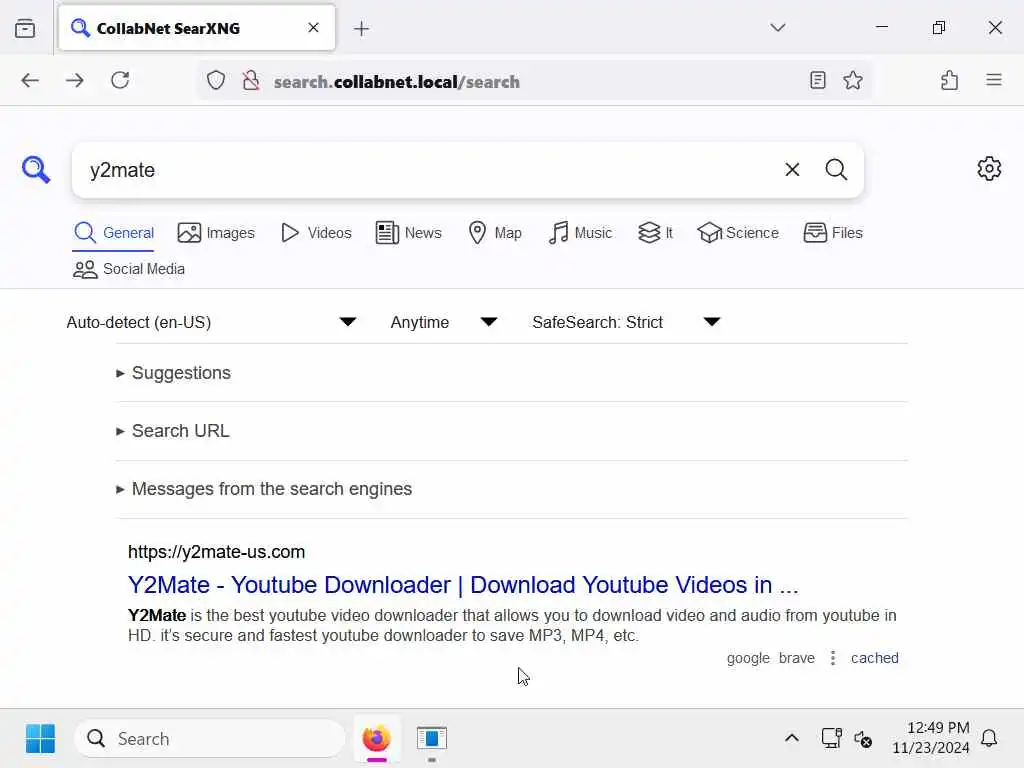Click the Windows taskbar Search box

coord(210,739)
